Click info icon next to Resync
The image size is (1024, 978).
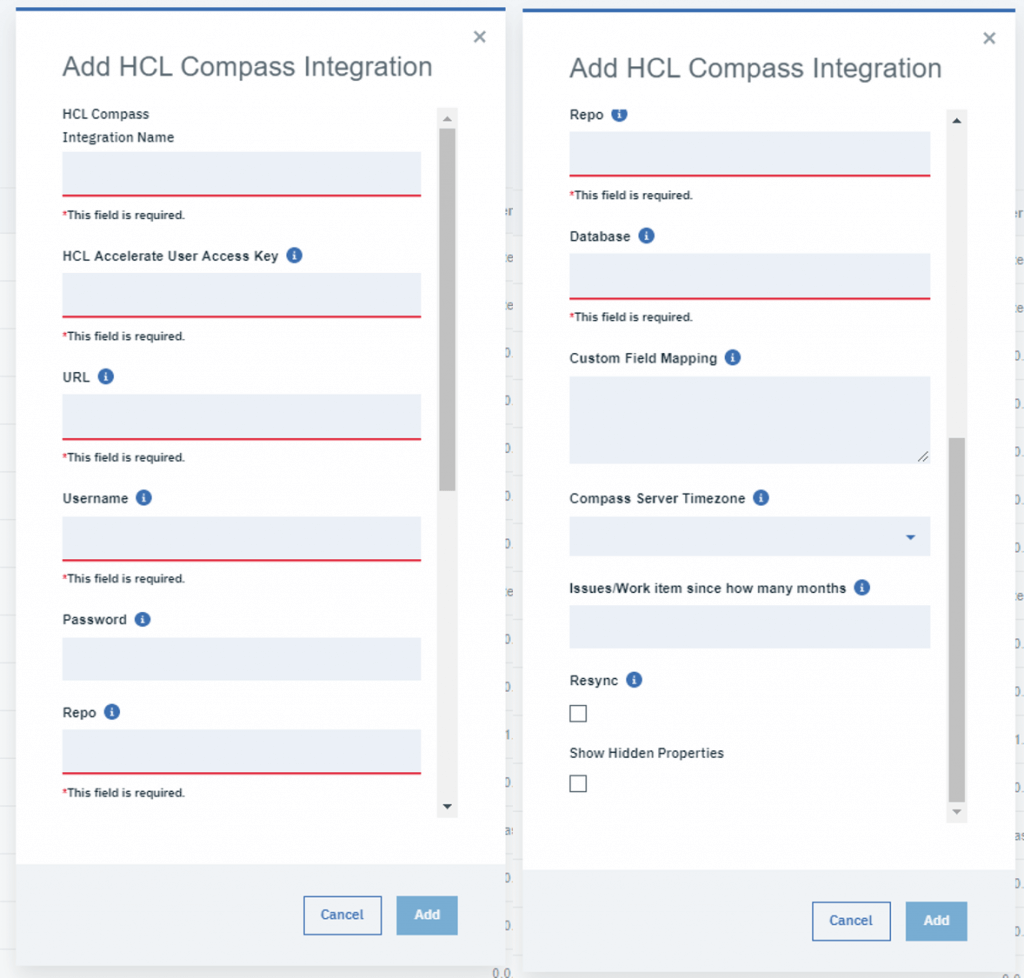pyautogui.click(x=634, y=680)
